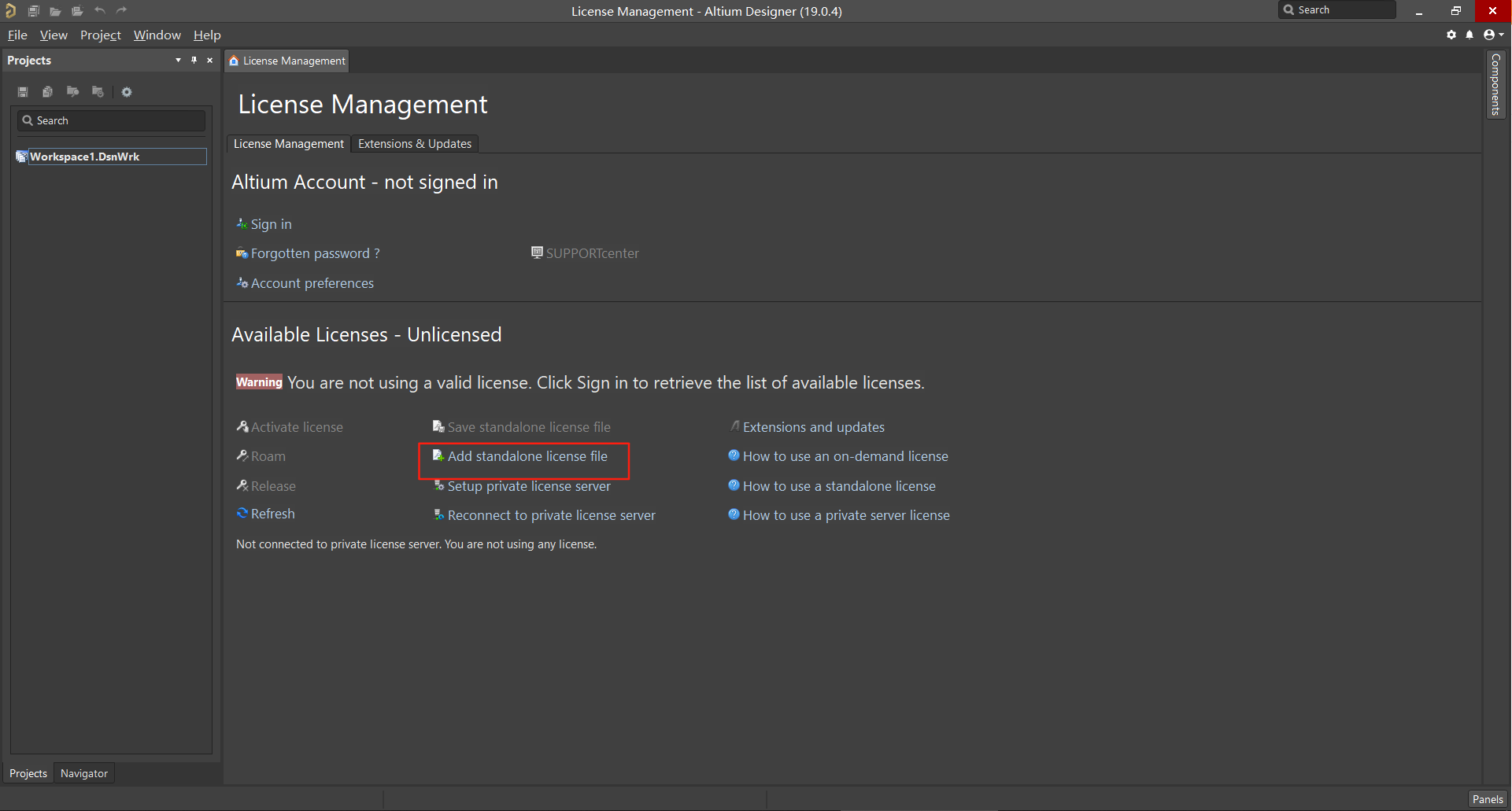1512x811 pixels.
Task: Open a document with the folder icon
Action: [x=55, y=11]
